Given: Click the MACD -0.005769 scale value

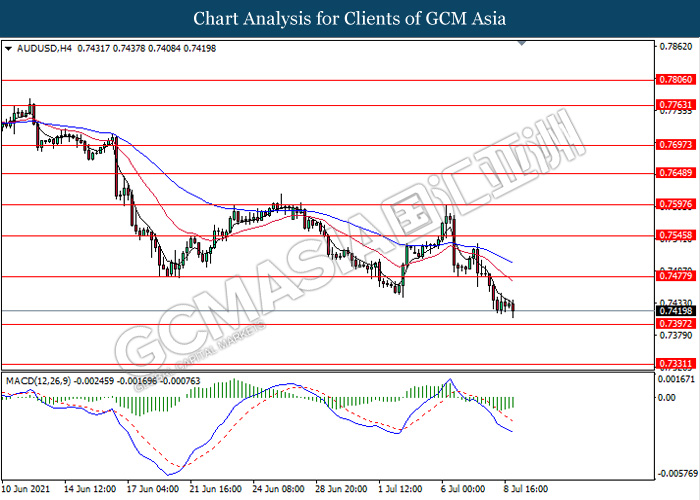Looking at the screenshot, I should tap(676, 473).
